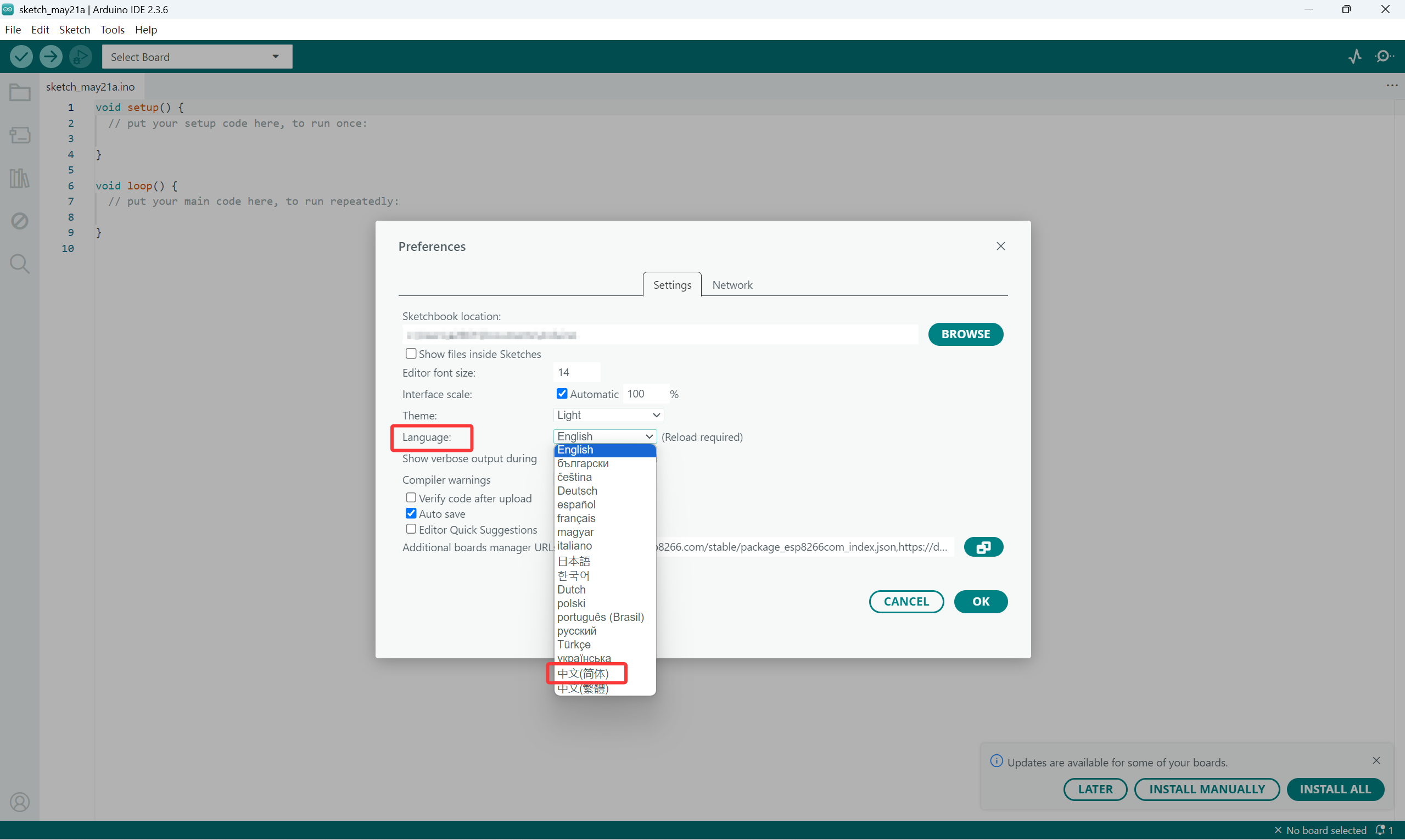Click the Upload arrow icon
1405x840 pixels.
tap(51, 57)
